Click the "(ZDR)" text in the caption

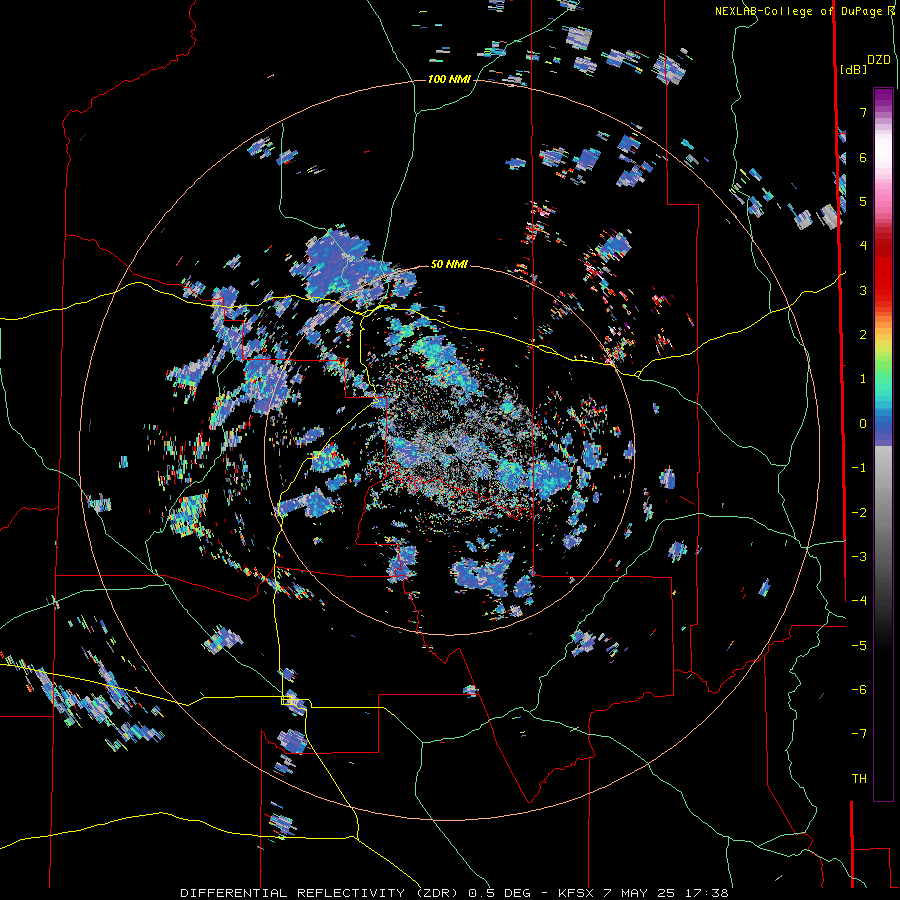437,893
